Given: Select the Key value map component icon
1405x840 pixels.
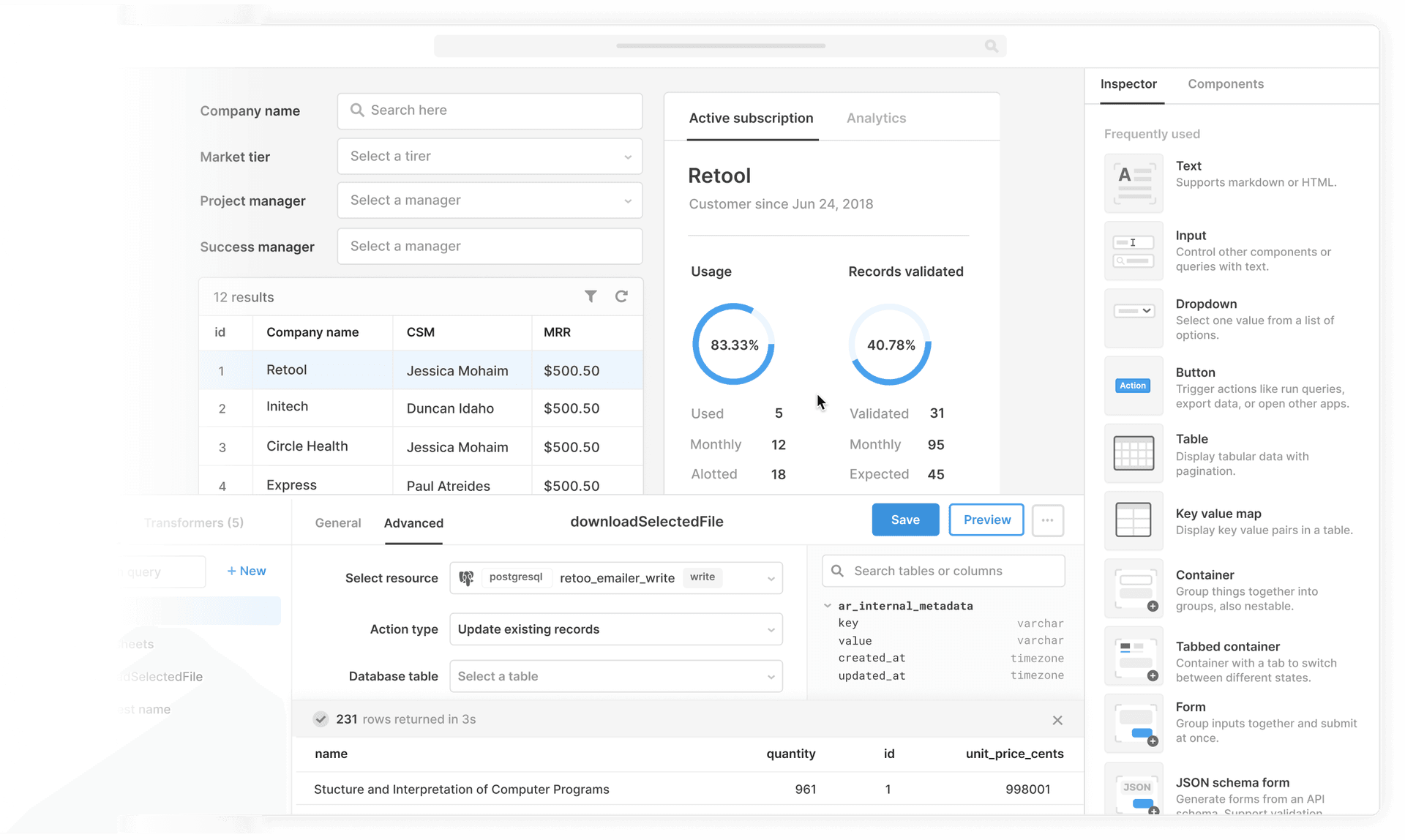Looking at the screenshot, I should coord(1134,520).
